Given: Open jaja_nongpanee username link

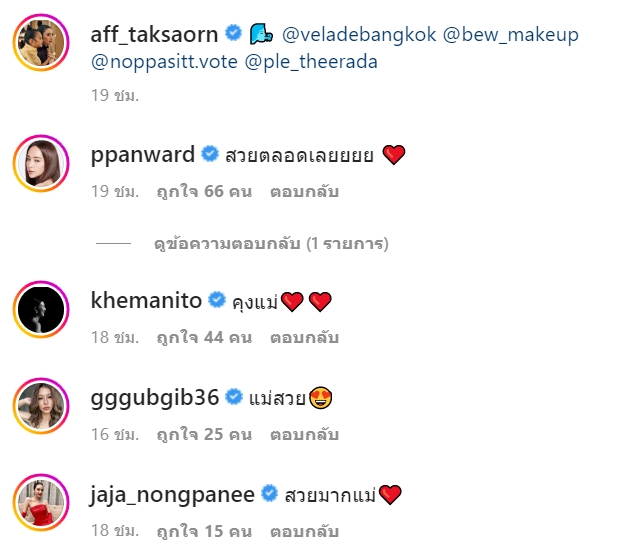Looking at the screenshot, I should pos(172,495).
